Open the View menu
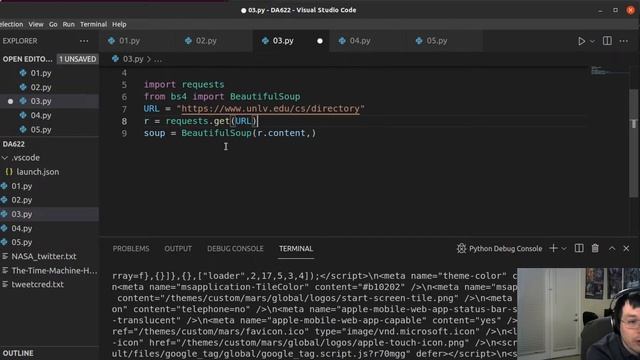 coord(36,24)
